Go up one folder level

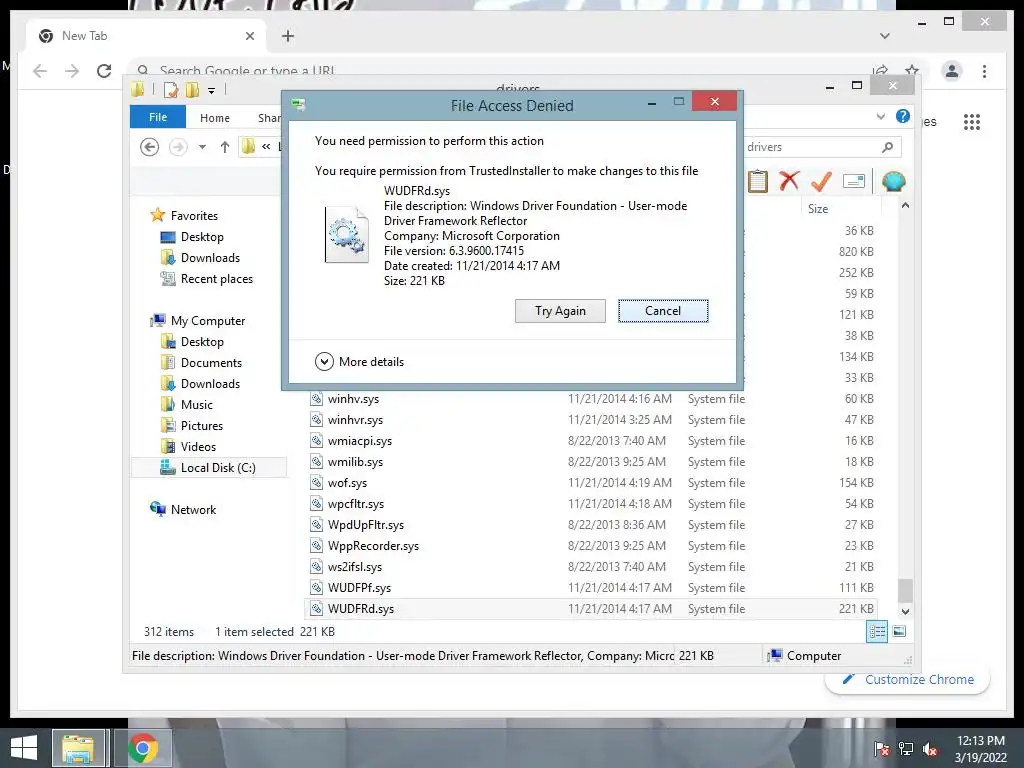[225, 147]
